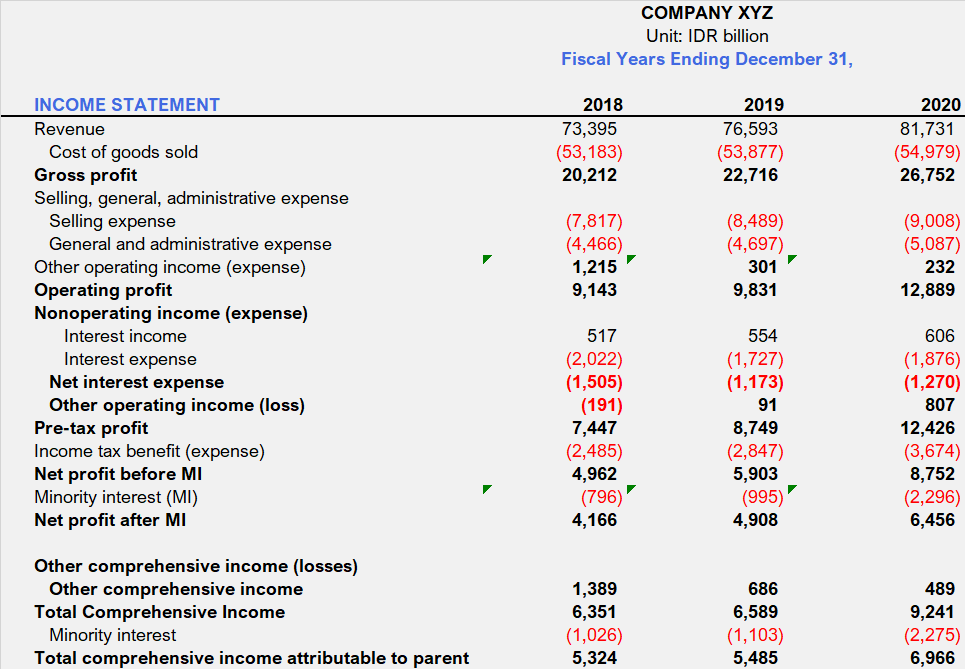The image size is (965, 669).
Task: Select the Pre-tax profit value for 2020
Action: [925, 427]
